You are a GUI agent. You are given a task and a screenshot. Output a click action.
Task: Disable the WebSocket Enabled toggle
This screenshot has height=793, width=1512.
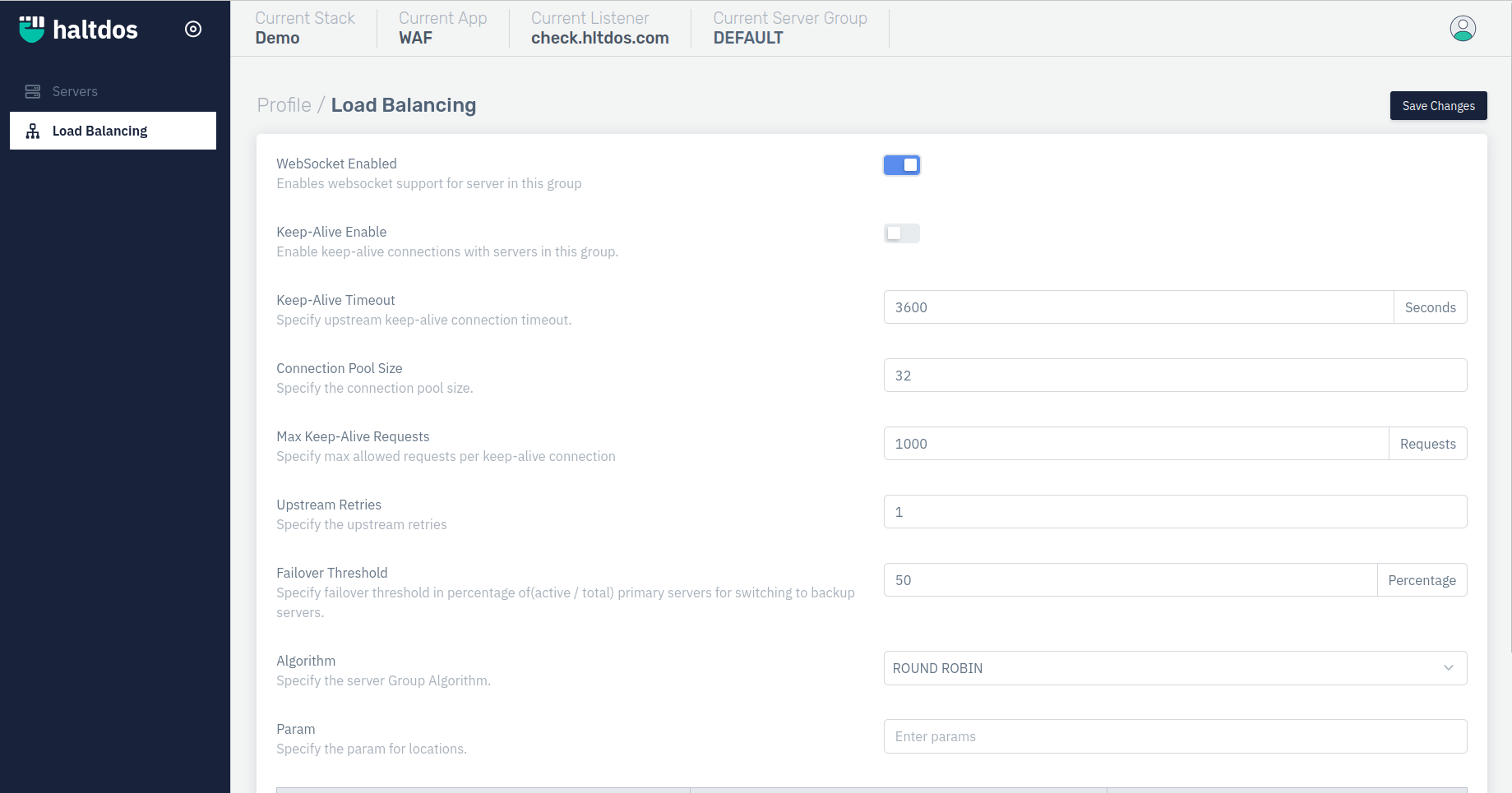pyautogui.click(x=902, y=165)
